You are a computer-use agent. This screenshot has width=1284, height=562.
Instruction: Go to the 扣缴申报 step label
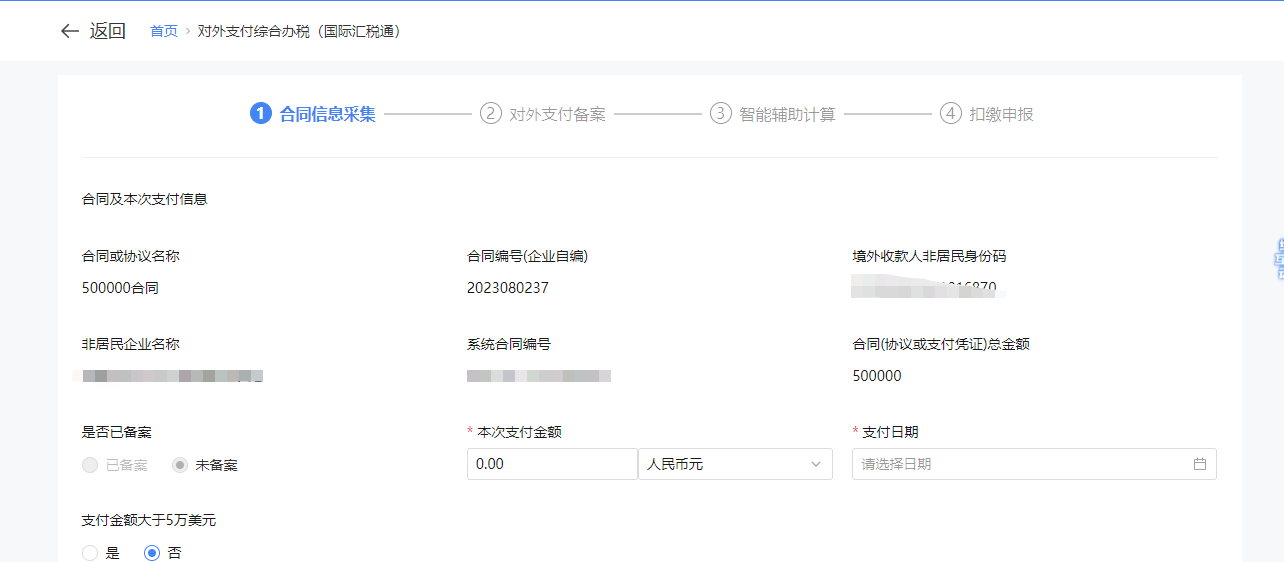coord(1001,114)
